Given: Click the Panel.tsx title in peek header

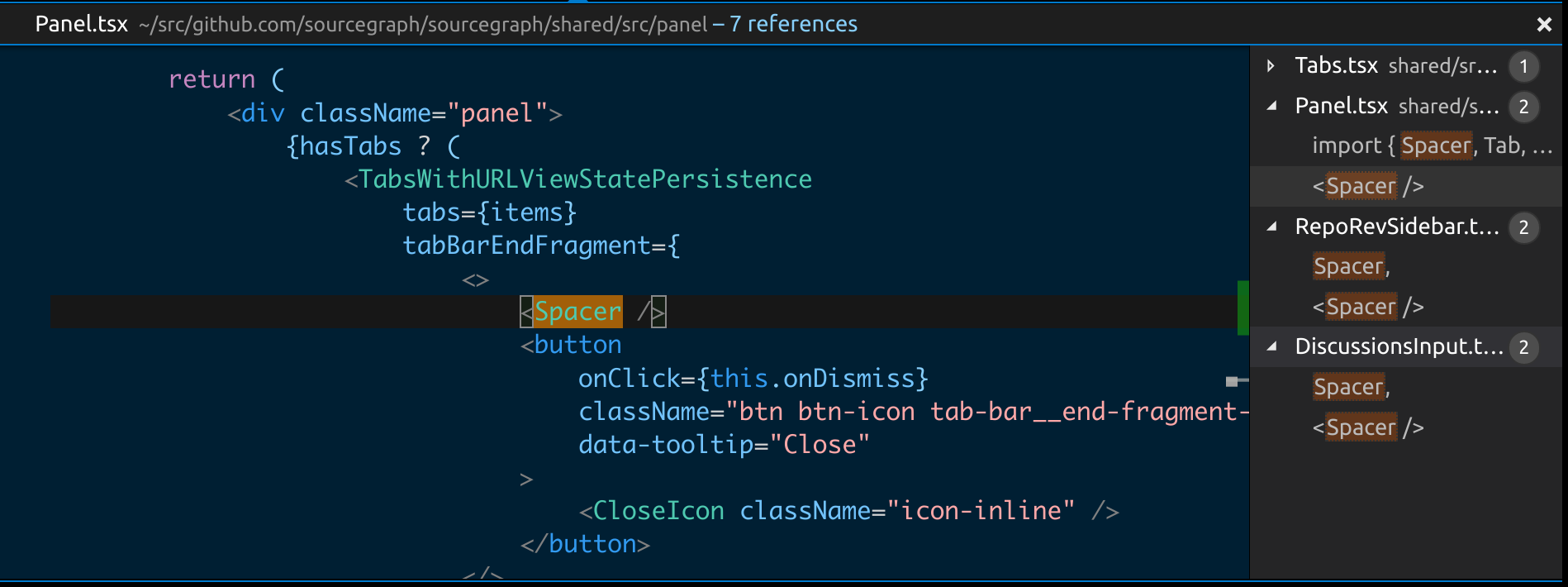Looking at the screenshot, I should pyautogui.click(x=81, y=24).
